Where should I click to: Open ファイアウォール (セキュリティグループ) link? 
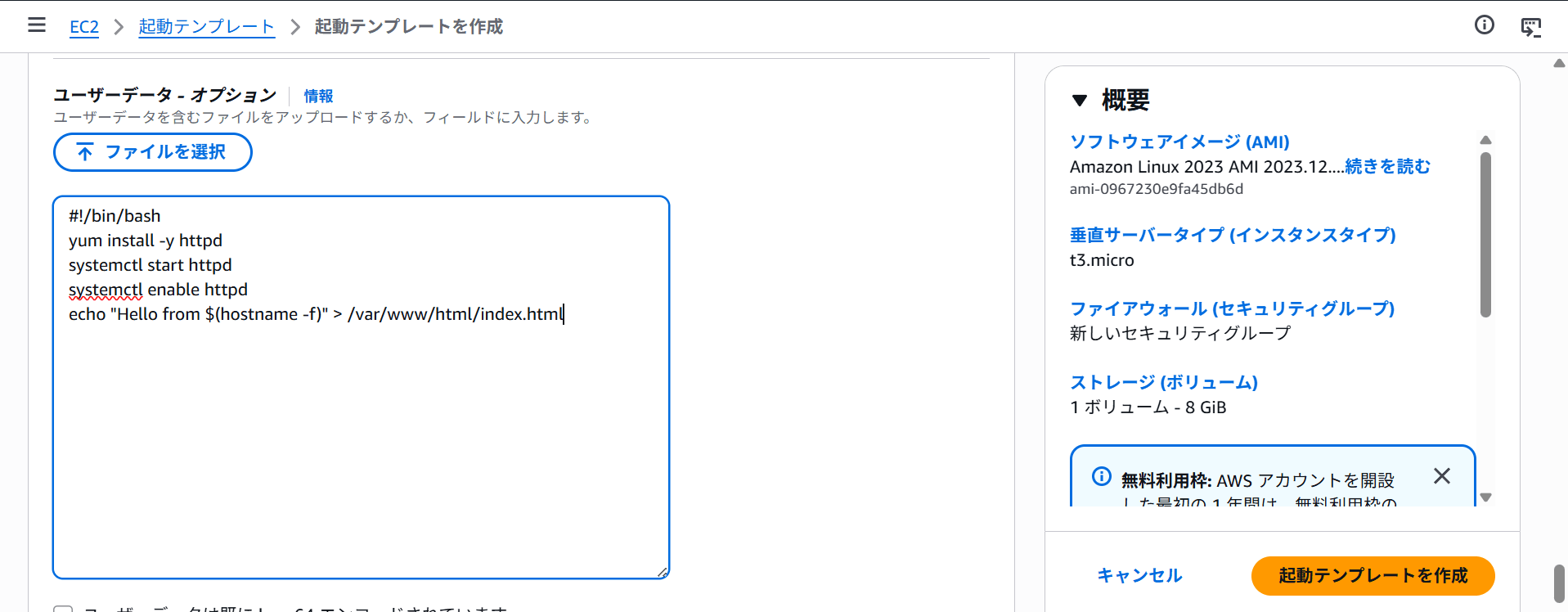pos(1232,308)
